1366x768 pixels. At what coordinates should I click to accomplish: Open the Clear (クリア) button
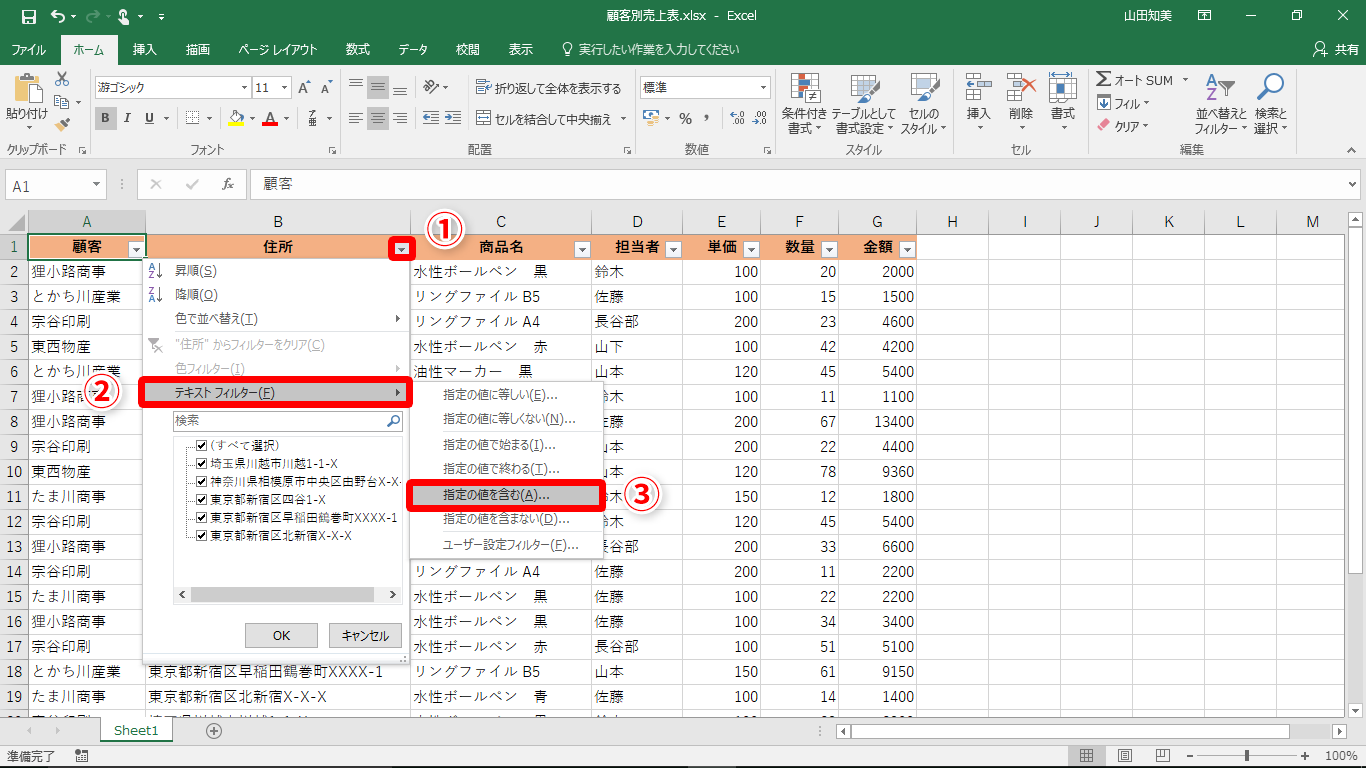click(1123, 126)
